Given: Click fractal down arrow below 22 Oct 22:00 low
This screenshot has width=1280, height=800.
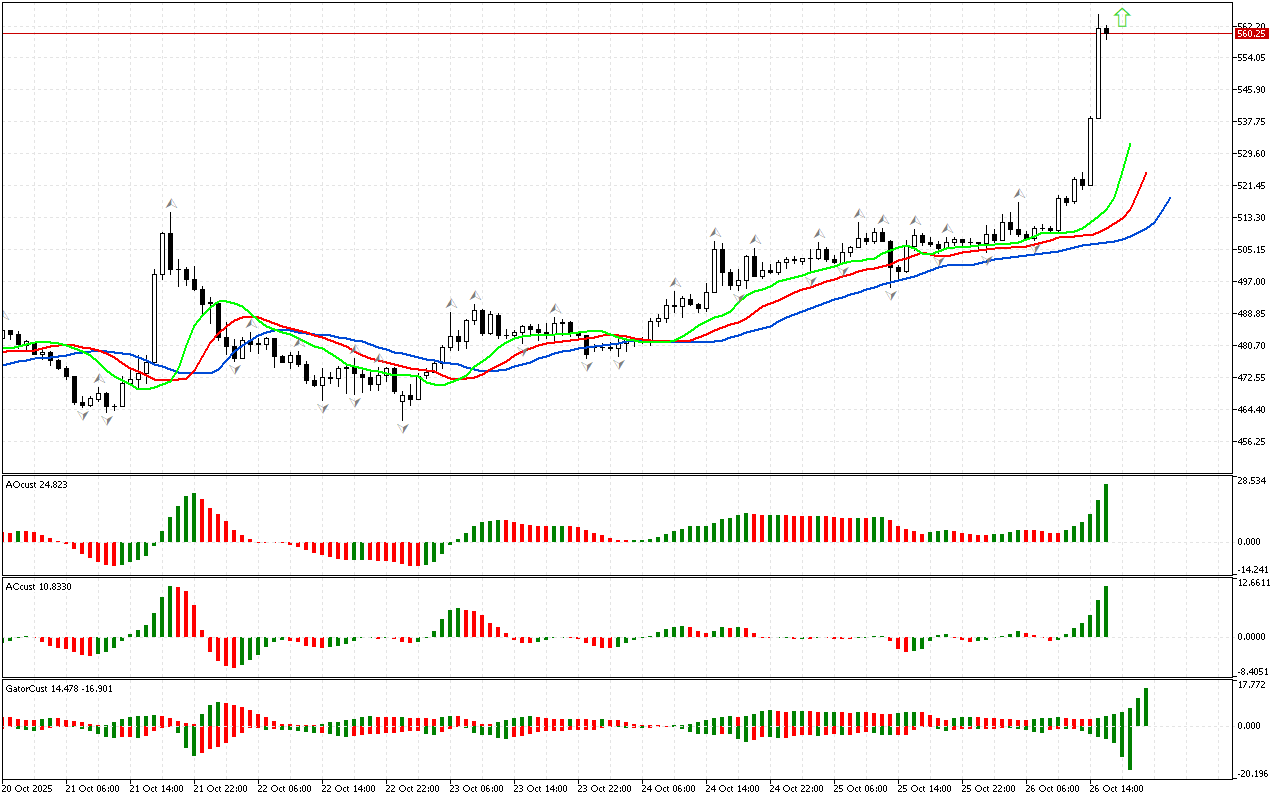Looking at the screenshot, I should (403, 428).
